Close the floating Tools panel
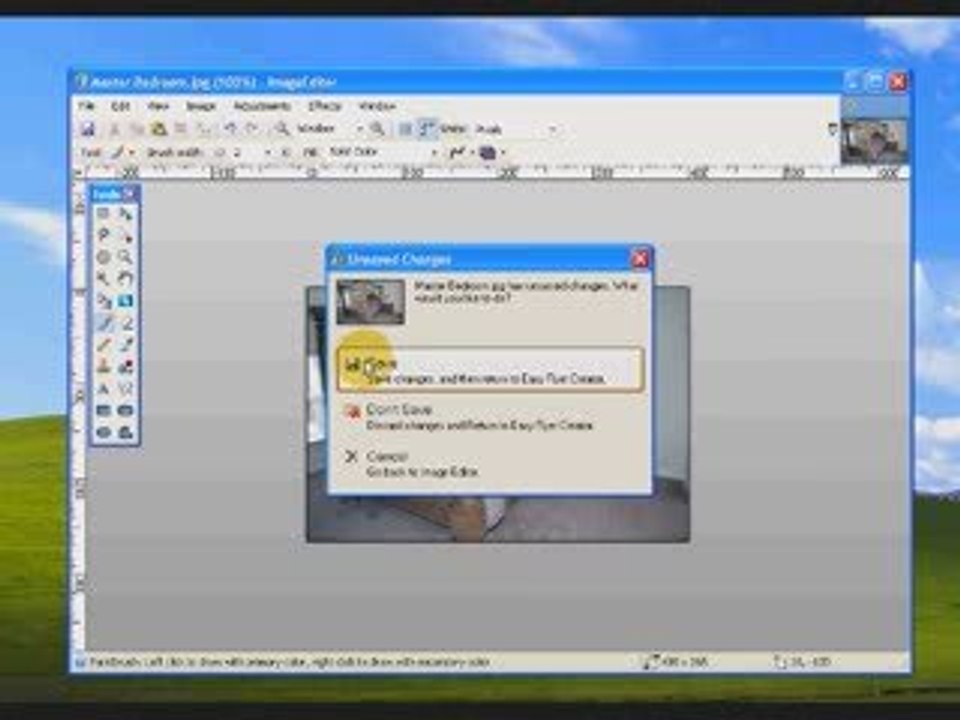 click(x=129, y=195)
